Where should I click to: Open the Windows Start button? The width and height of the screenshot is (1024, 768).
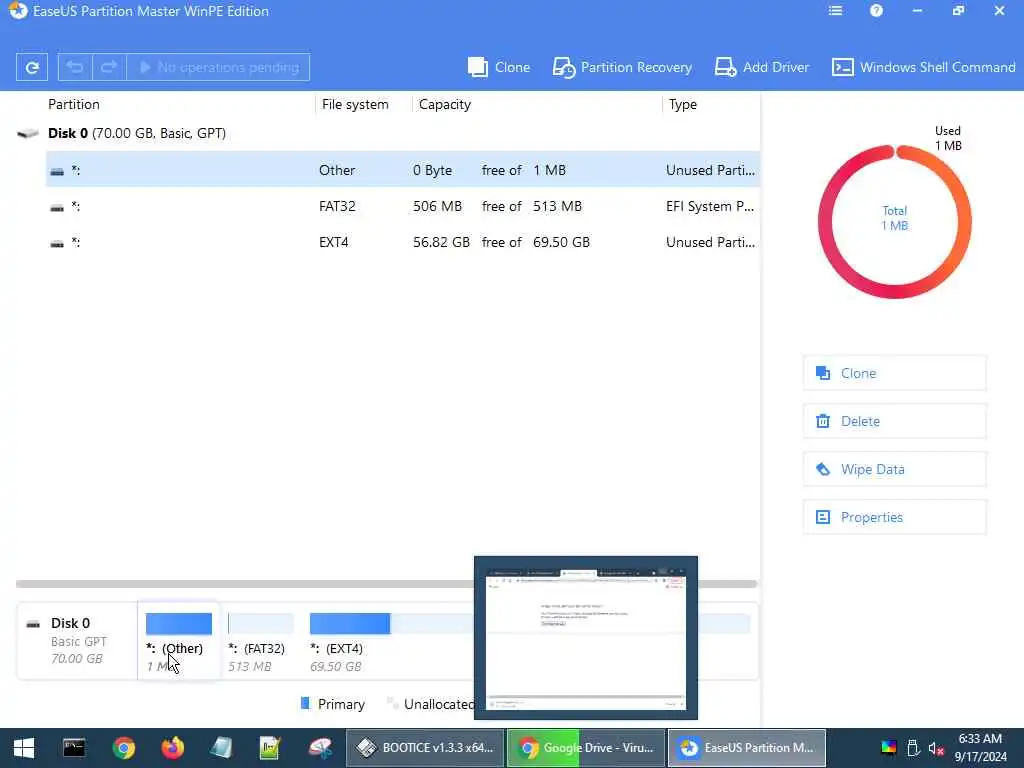[x=24, y=748]
